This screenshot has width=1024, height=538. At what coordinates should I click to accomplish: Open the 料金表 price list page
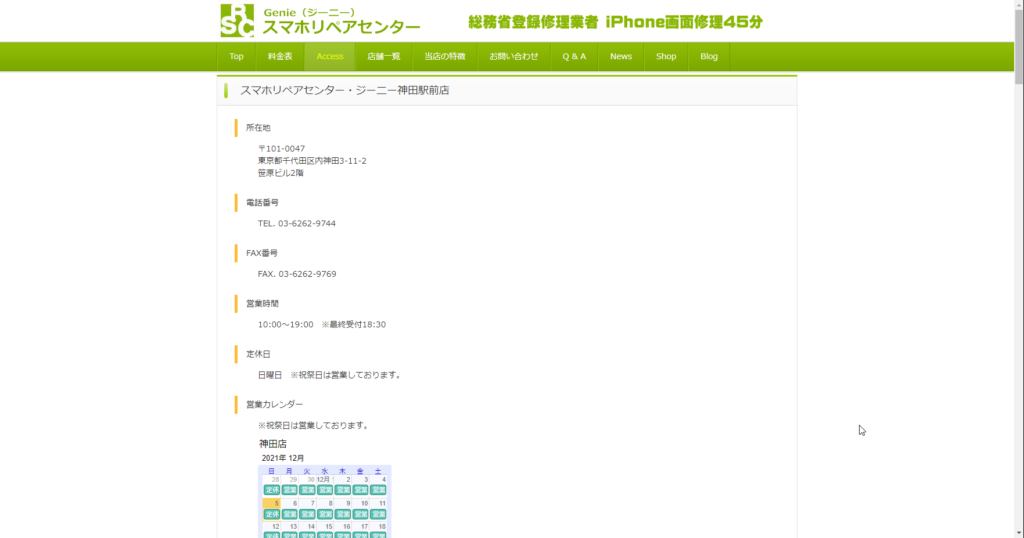[x=280, y=56]
